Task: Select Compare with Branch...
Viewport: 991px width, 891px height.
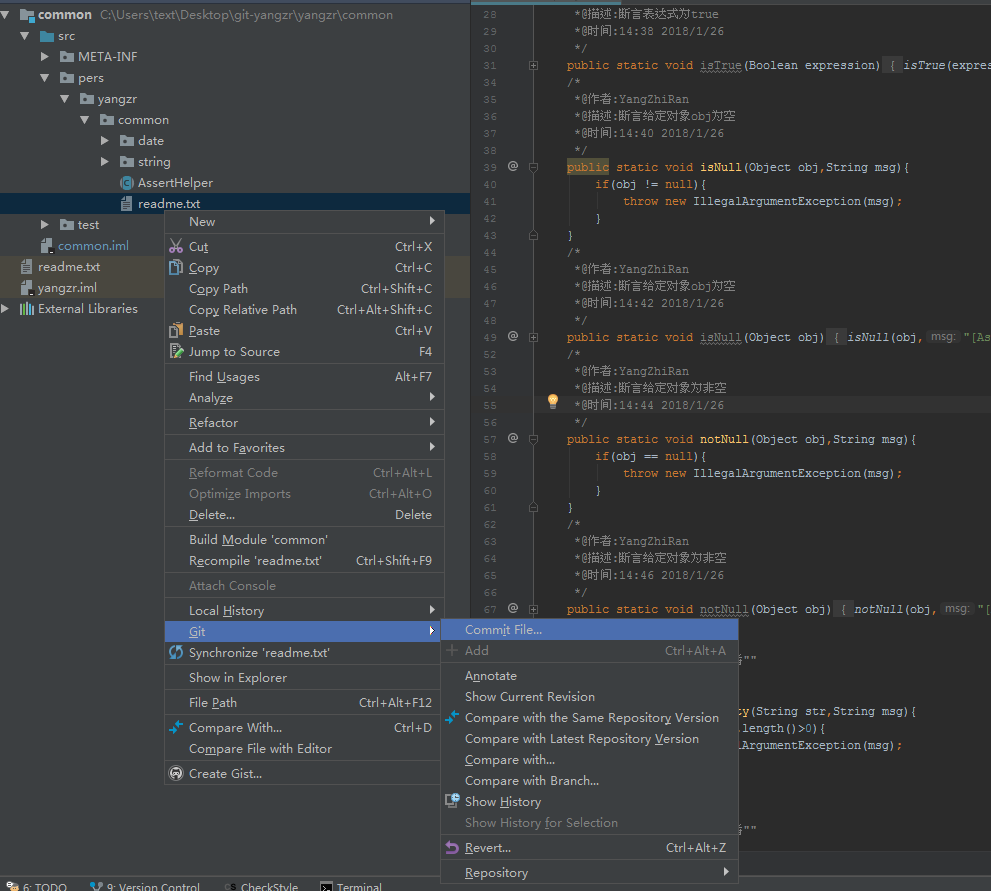Action: 589,780
